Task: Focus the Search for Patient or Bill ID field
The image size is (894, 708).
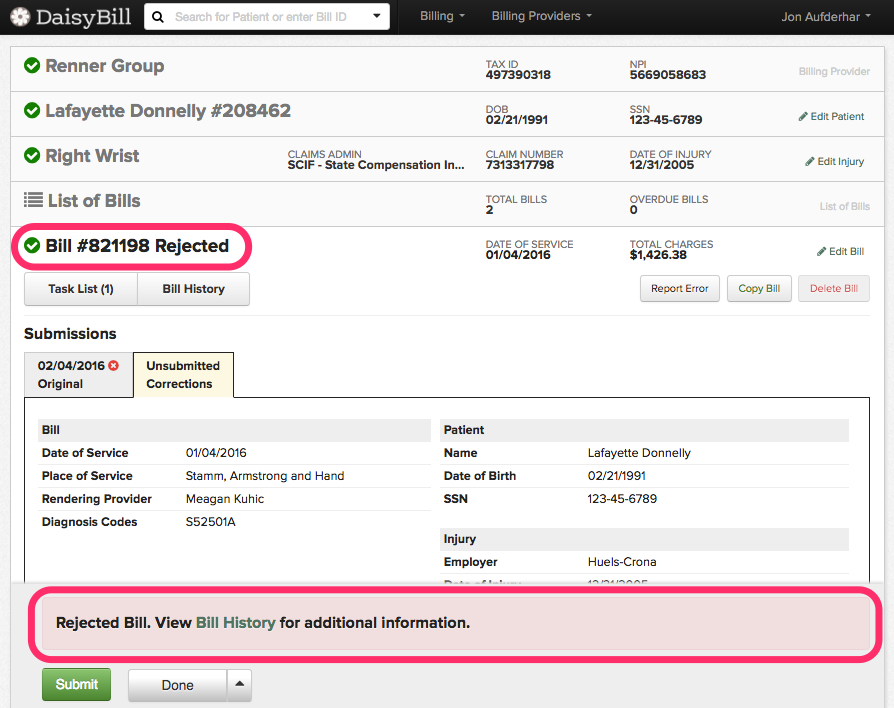Action: pos(267,17)
